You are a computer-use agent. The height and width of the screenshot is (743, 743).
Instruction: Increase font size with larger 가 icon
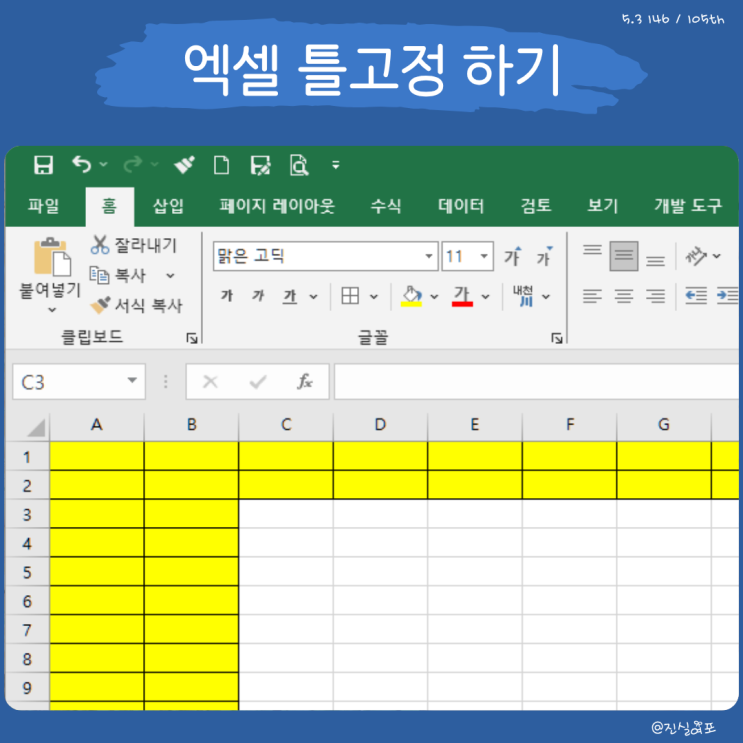[x=513, y=256]
